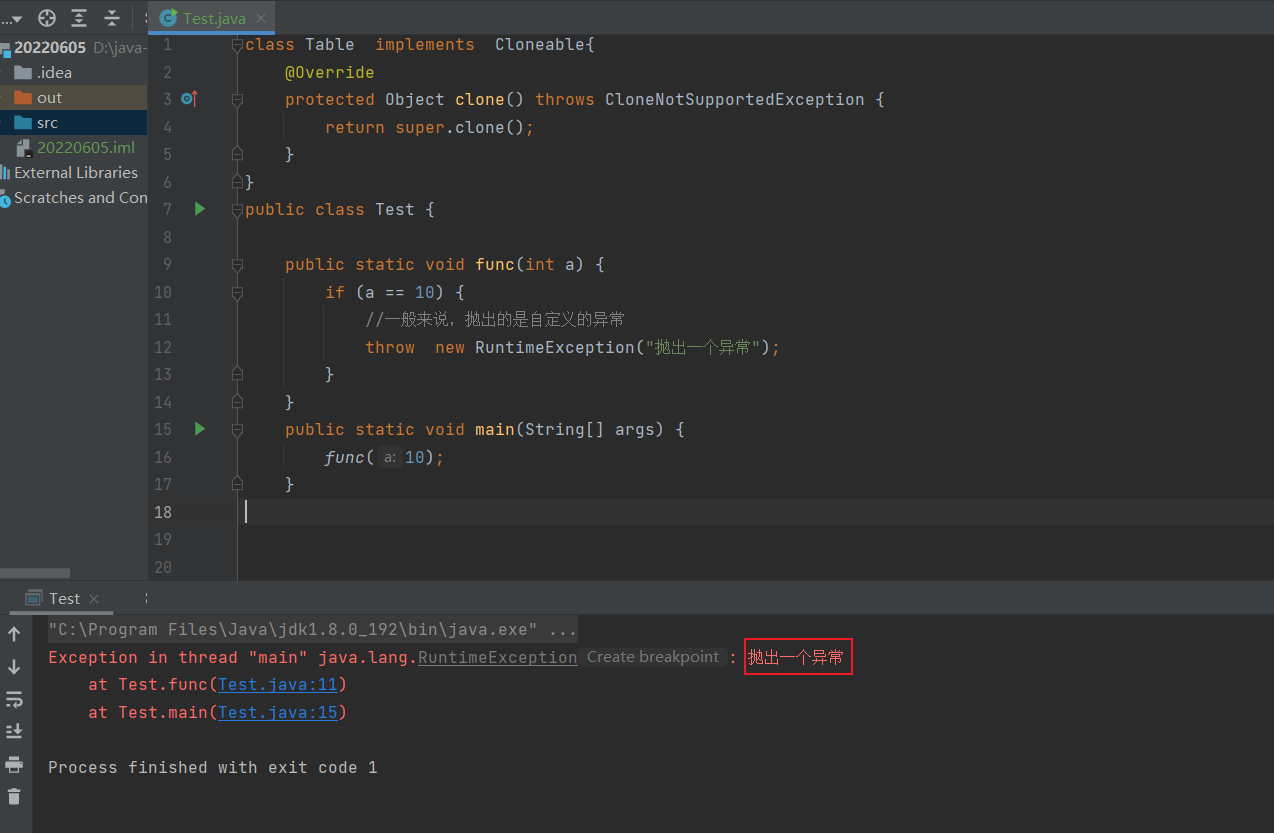Click 'super.clone()' call on line 4
Screen dimensions: 1274x833
click(460, 127)
